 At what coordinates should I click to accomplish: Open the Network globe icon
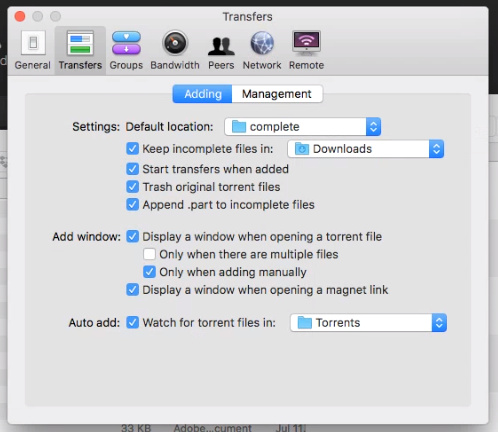(262, 43)
